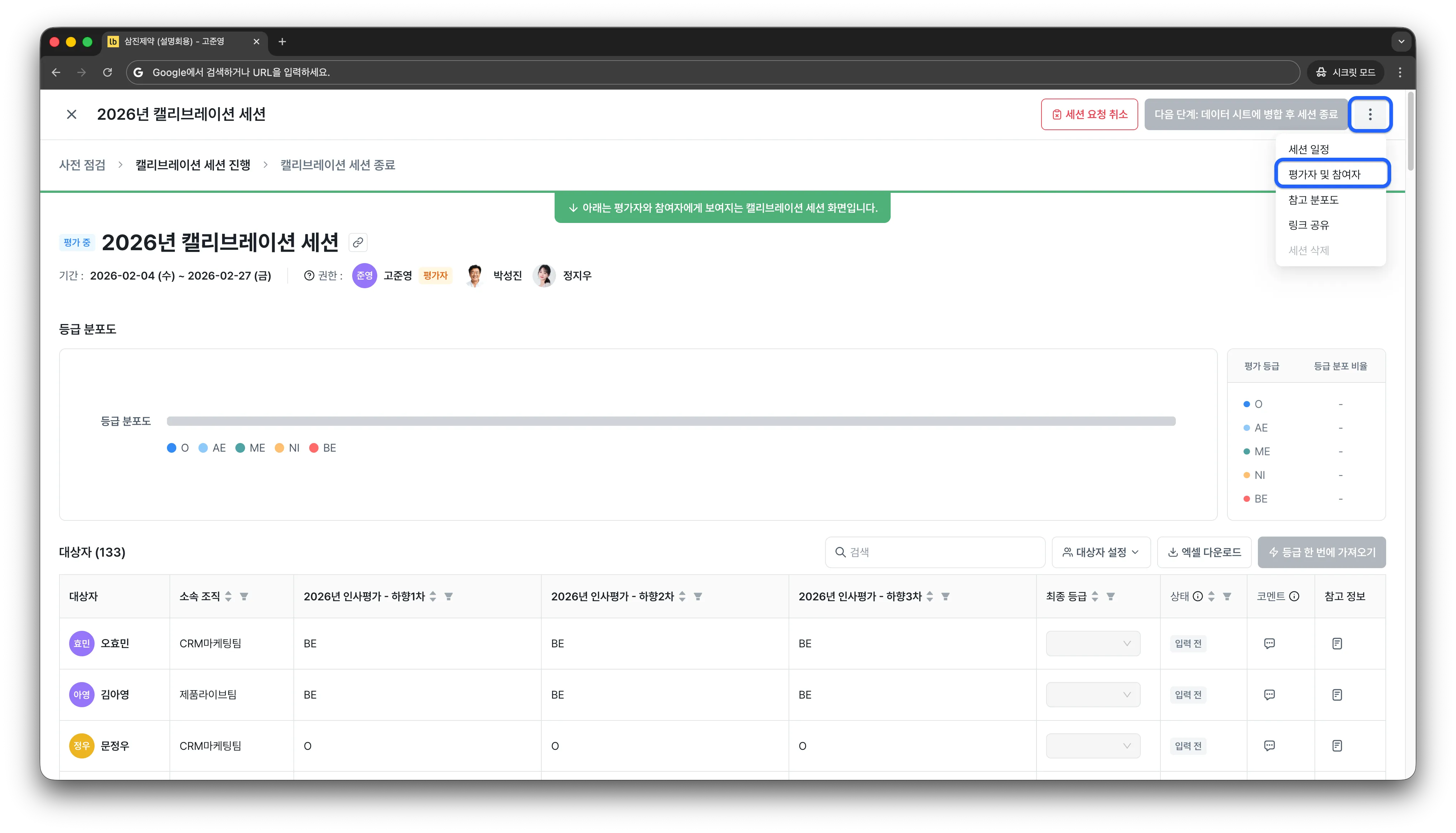View reference info document for 문정우
Screen dimensions: 1456x833
click(x=1336, y=746)
